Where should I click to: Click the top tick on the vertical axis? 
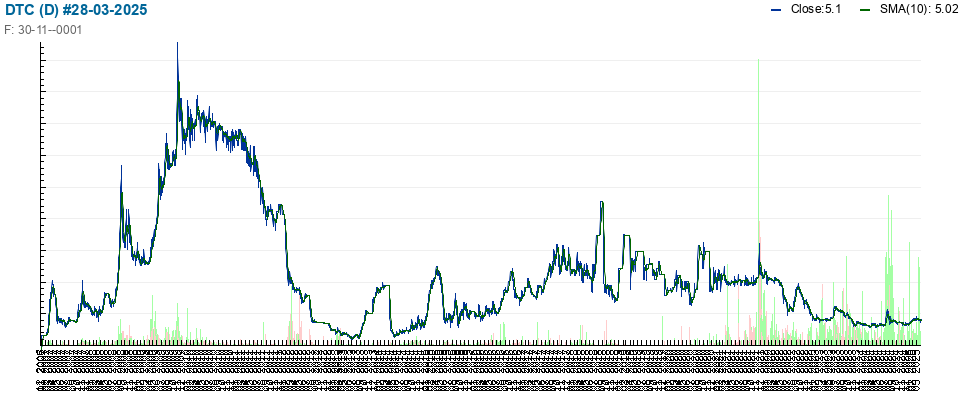(x=42, y=45)
